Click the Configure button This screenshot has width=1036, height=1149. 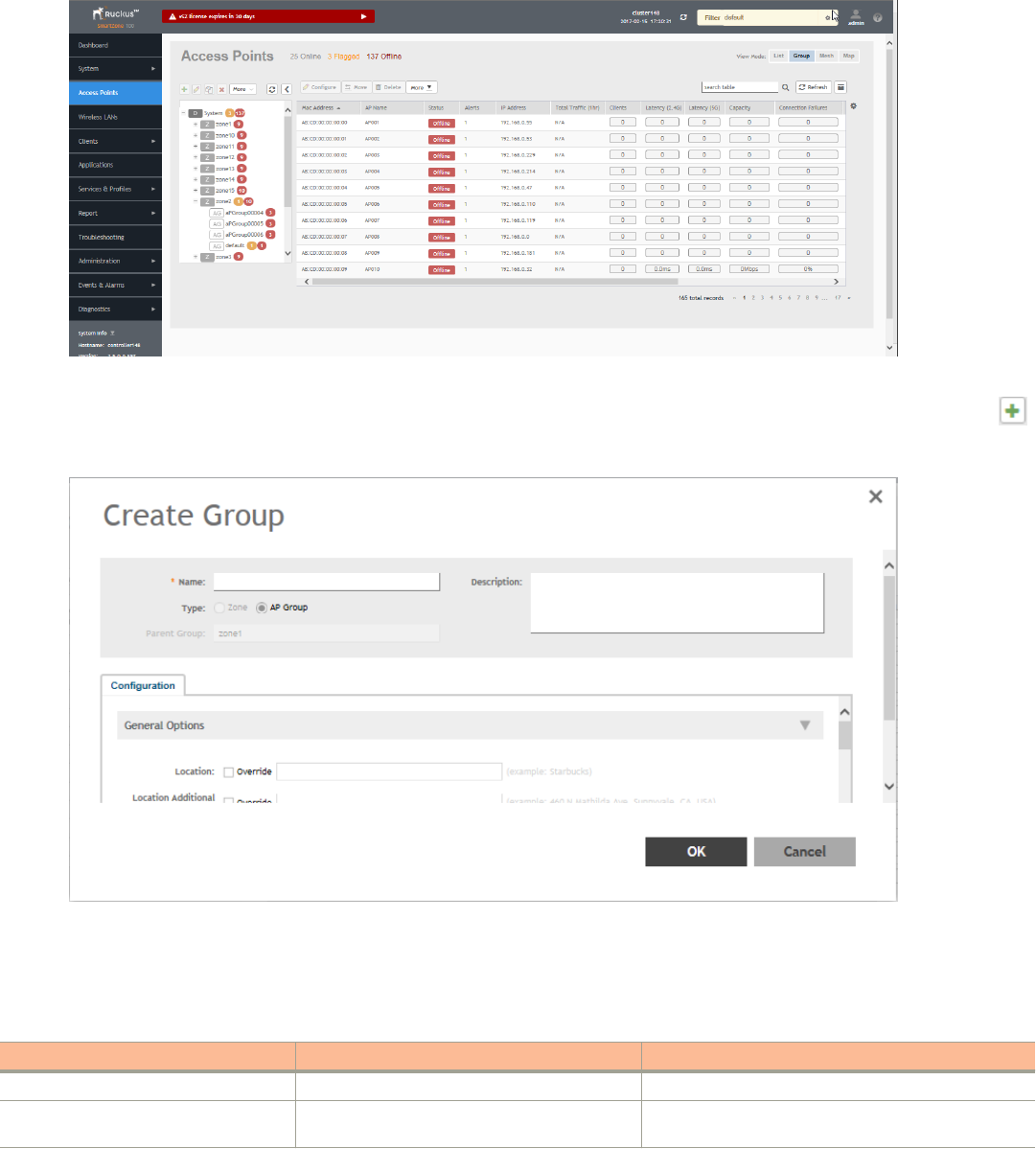tap(319, 87)
